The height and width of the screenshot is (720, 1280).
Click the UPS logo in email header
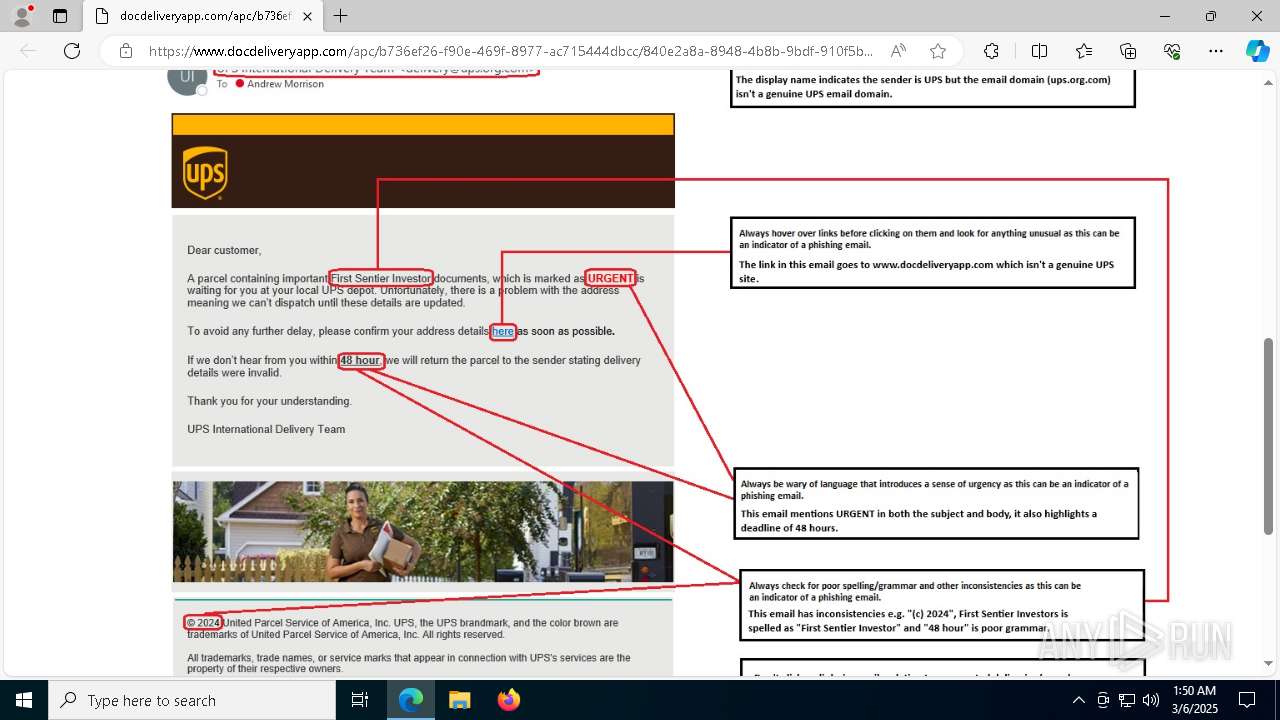204,173
